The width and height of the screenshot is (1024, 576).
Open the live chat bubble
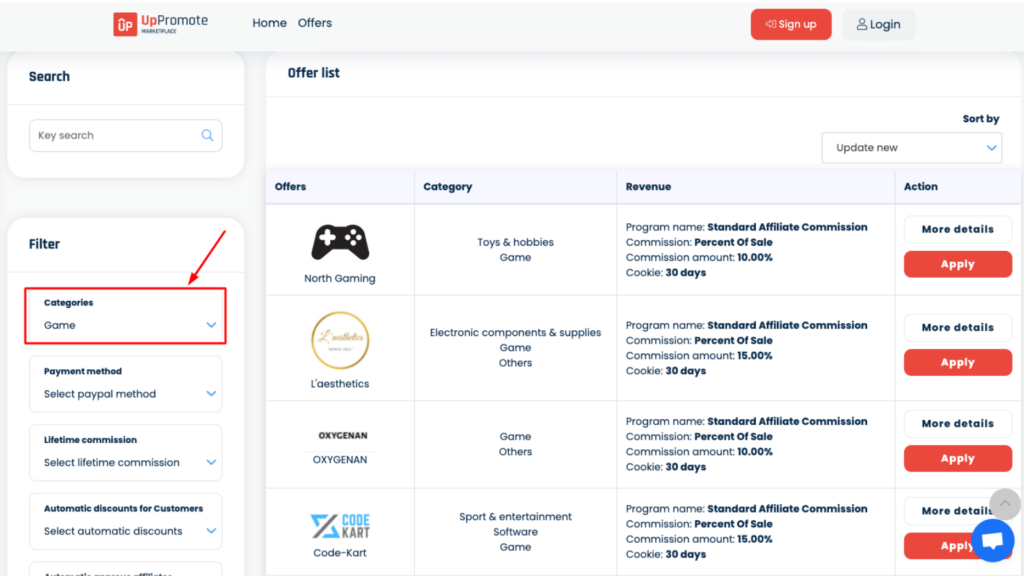pyautogui.click(x=993, y=540)
